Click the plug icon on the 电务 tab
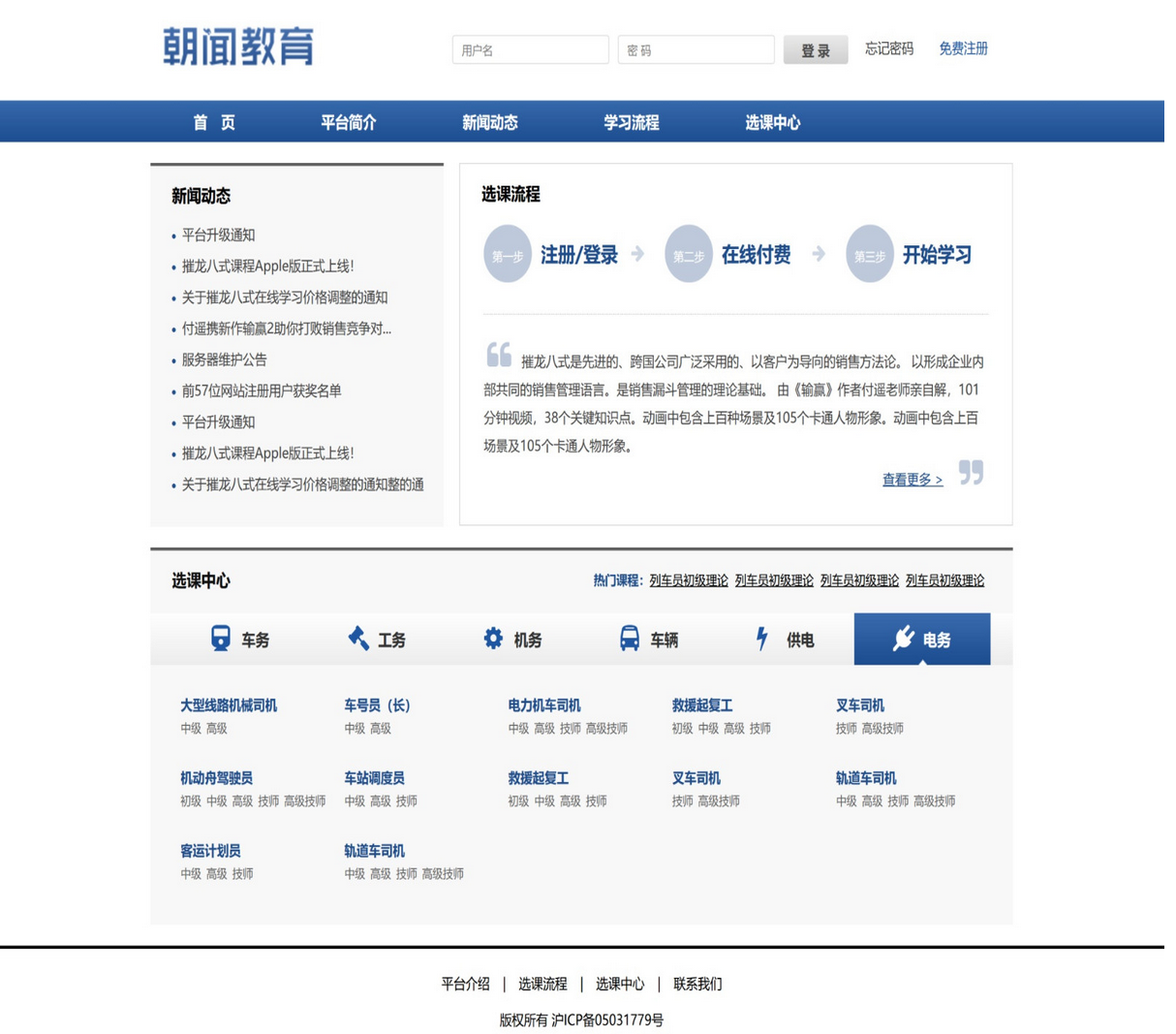 coord(903,638)
